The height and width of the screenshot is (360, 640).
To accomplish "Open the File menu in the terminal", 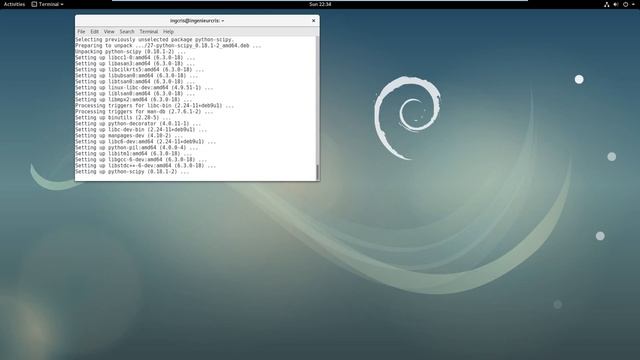I will tap(81, 31).
